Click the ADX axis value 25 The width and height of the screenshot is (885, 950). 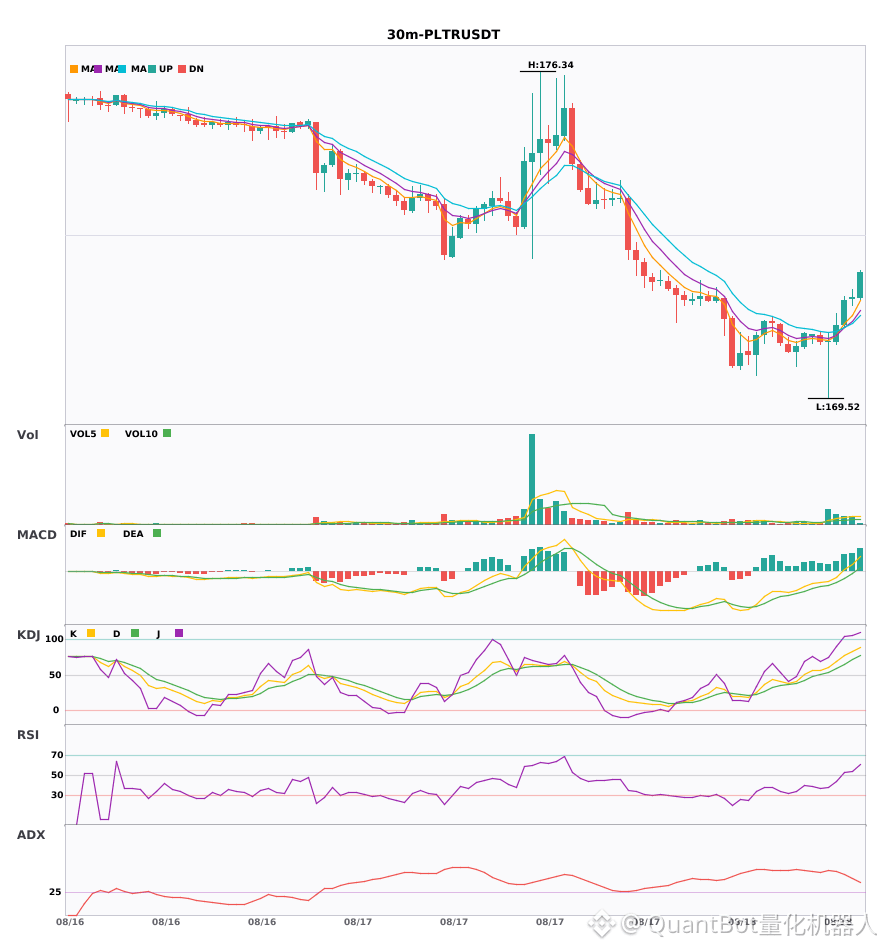click(55, 892)
